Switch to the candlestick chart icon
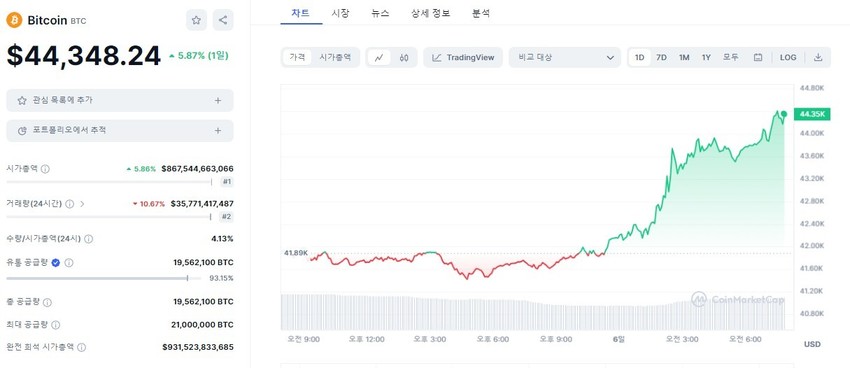The width and height of the screenshot is (850, 368). point(403,57)
